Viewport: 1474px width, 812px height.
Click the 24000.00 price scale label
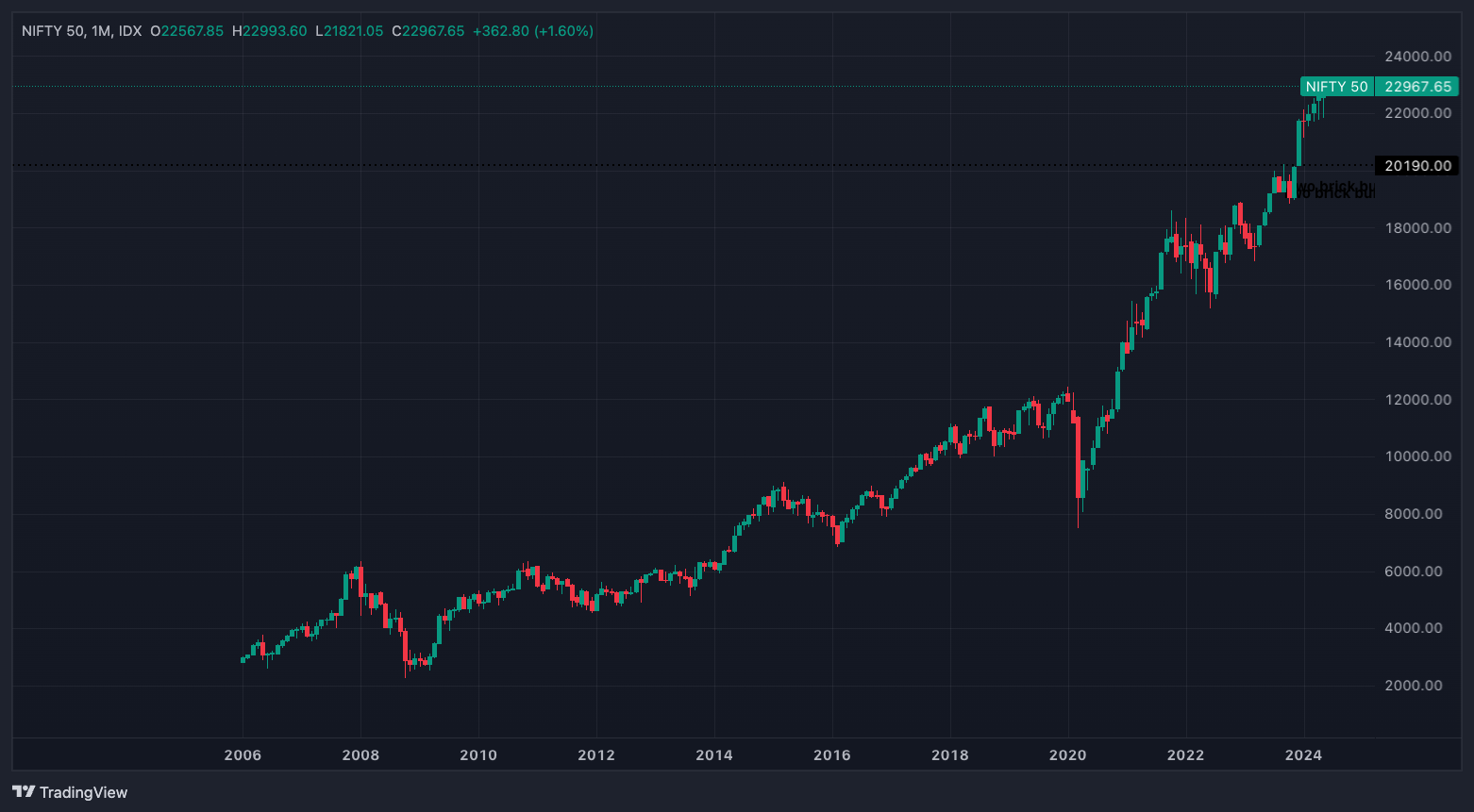point(1417,57)
